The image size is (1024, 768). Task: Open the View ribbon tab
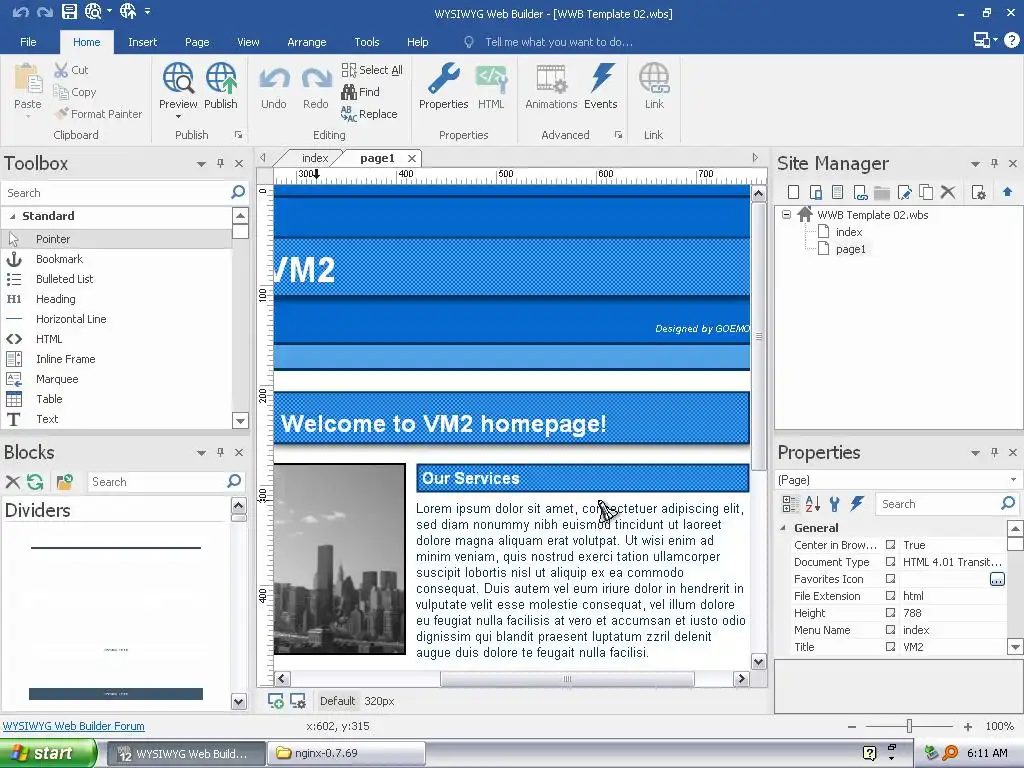[248, 42]
